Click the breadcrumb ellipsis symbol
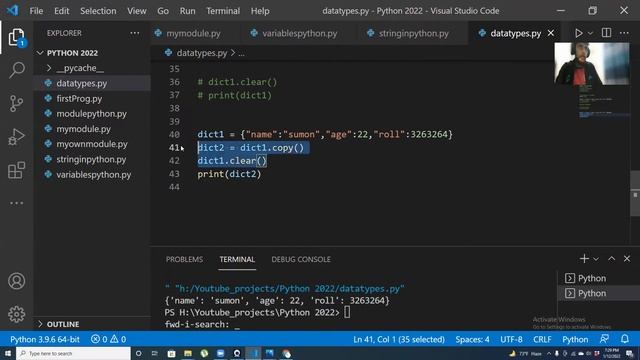Viewport: 640px width, 360px height. [242, 53]
